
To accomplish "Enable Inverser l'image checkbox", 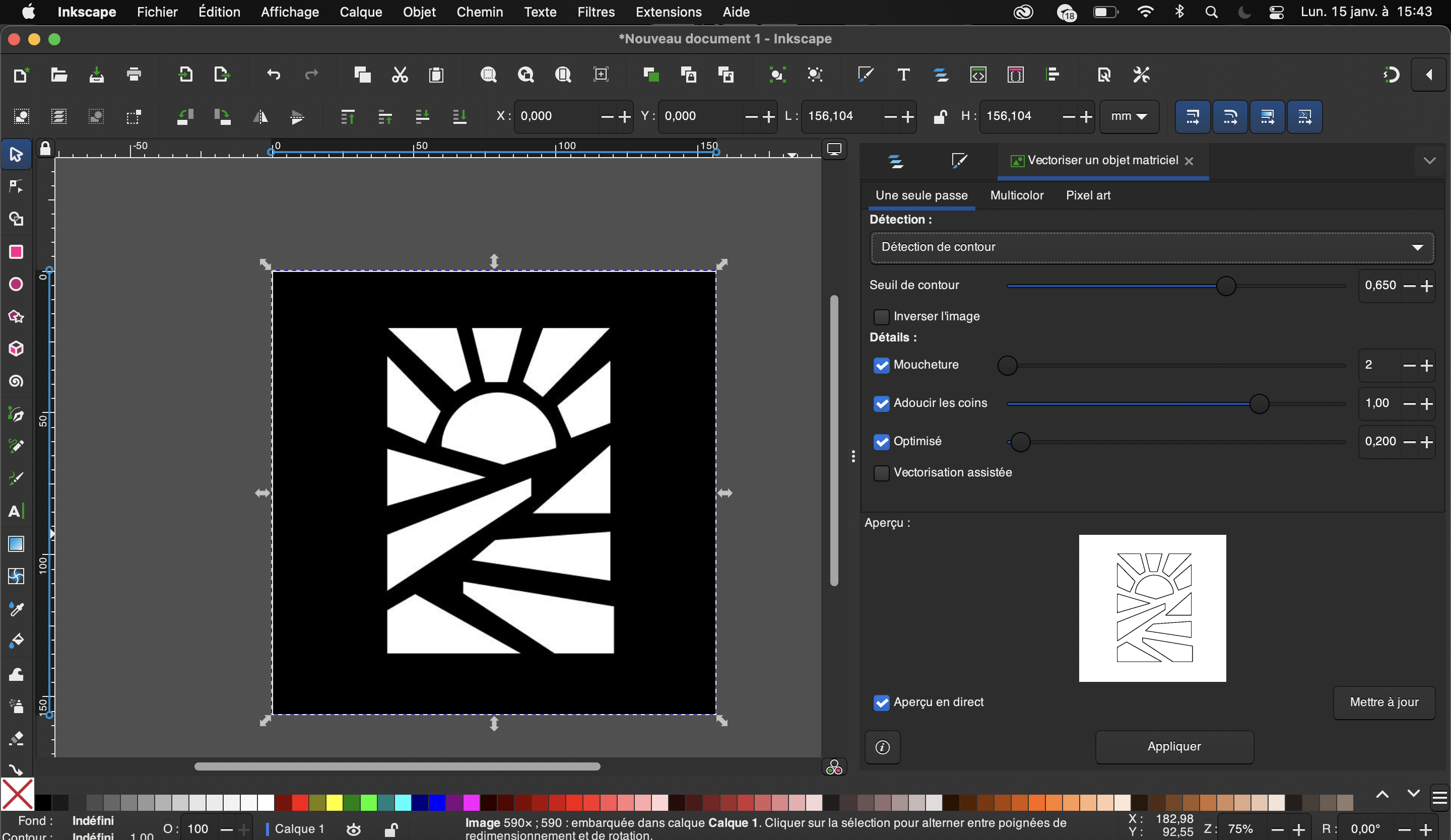I will pos(881,316).
